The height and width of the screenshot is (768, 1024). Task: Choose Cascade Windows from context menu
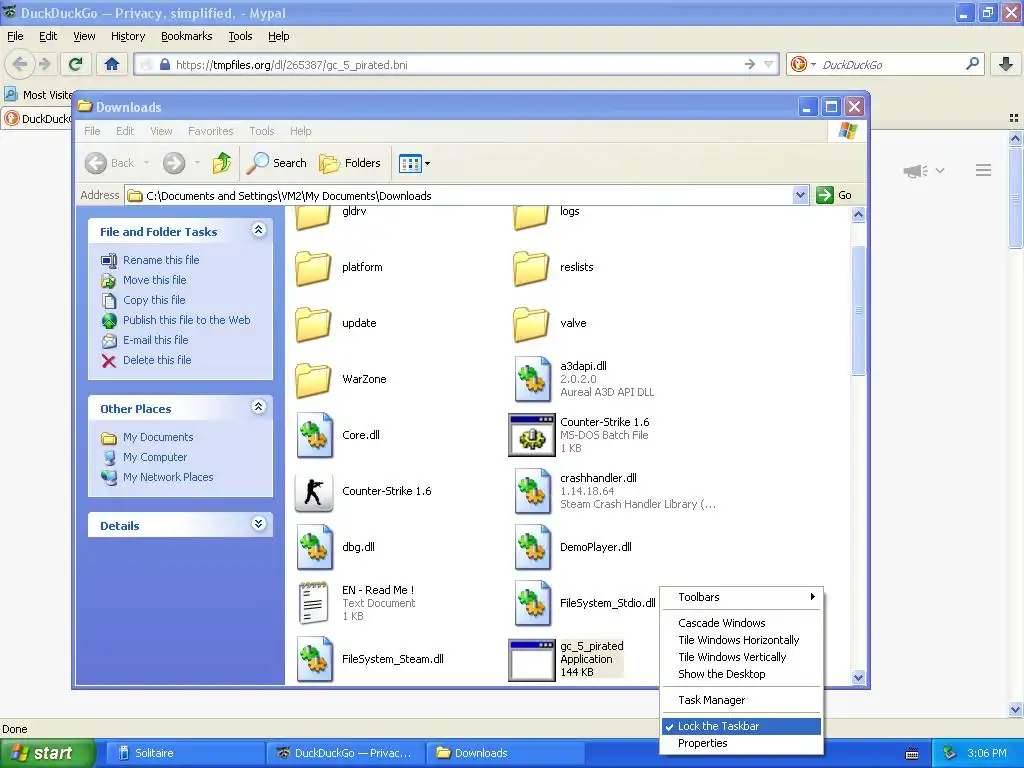click(741, 623)
